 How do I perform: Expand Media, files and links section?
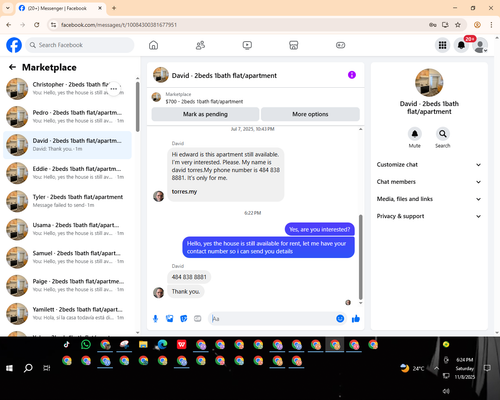coord(429,199)
